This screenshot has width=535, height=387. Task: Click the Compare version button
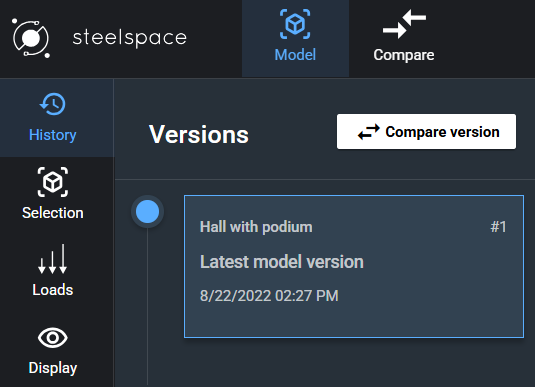426,132
